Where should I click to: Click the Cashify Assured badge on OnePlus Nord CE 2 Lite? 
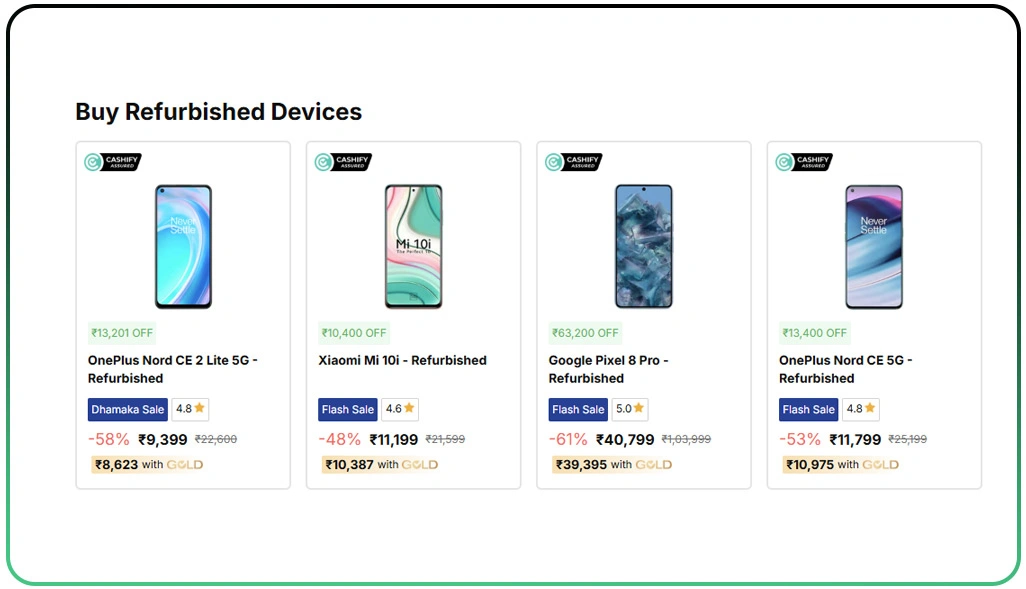[111, 162]
